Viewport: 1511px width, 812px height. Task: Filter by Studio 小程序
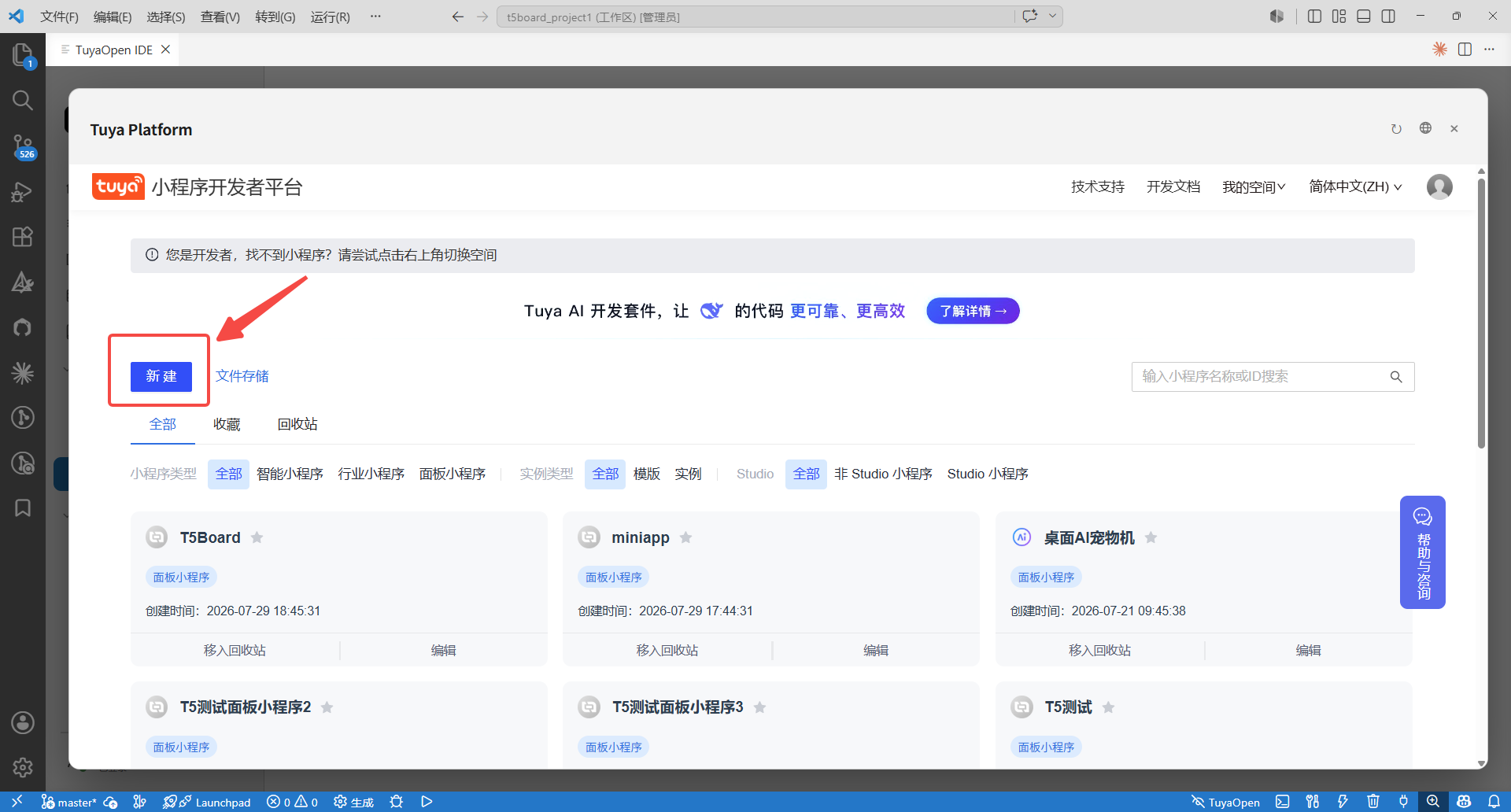988,474
